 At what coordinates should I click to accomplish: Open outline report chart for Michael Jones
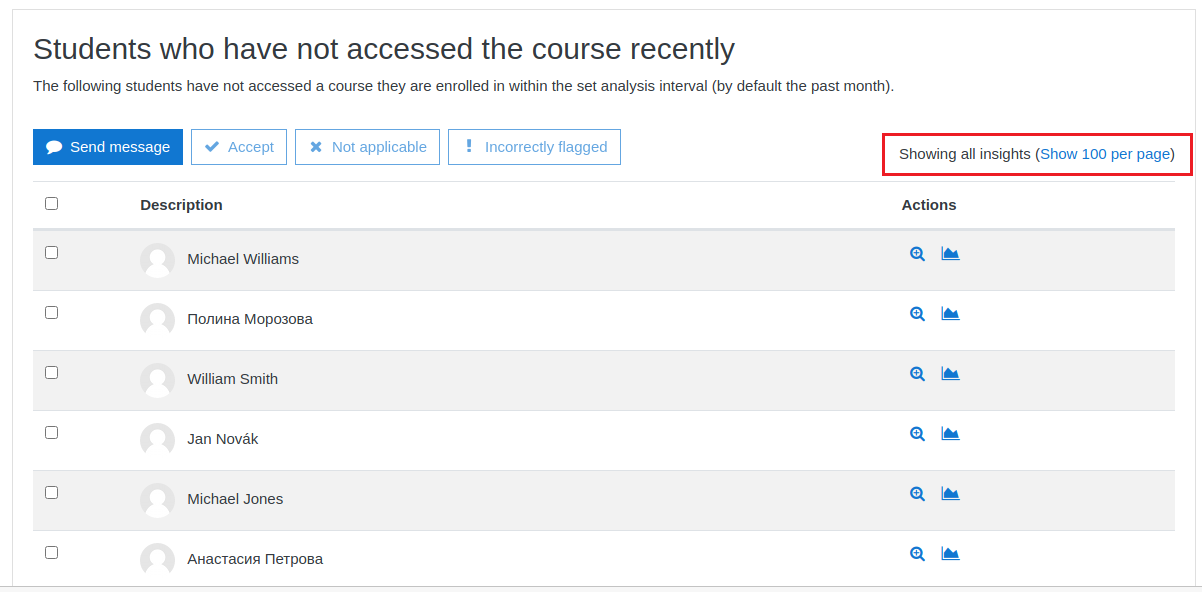950,494
